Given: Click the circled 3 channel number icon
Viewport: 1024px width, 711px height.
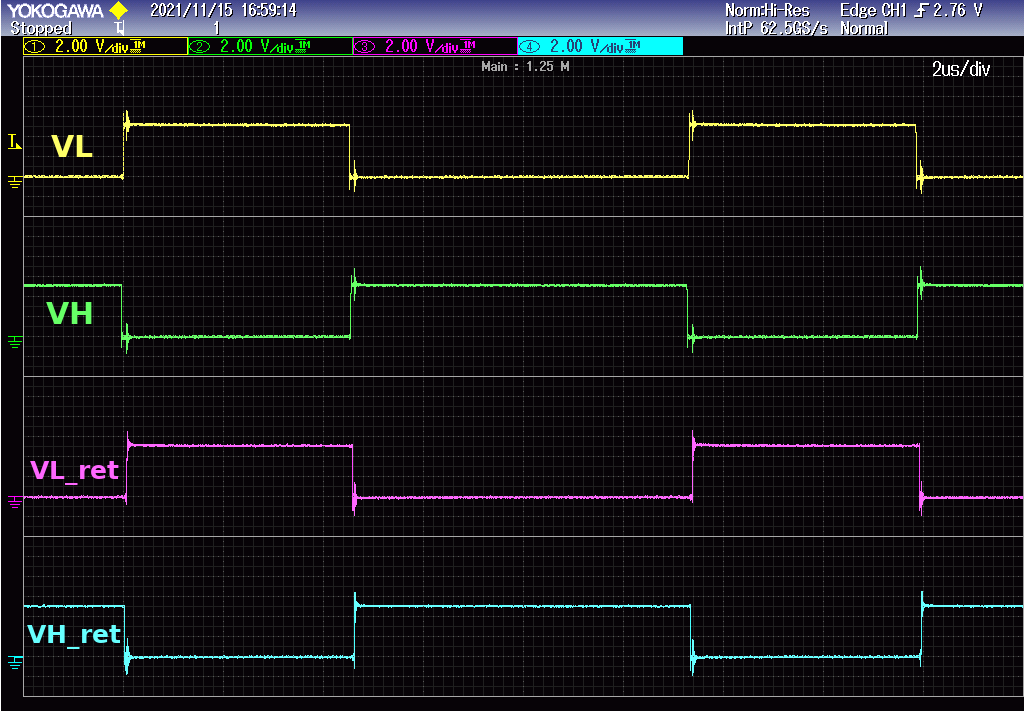Looking at the screenshot, I should (x=365, y=46).
